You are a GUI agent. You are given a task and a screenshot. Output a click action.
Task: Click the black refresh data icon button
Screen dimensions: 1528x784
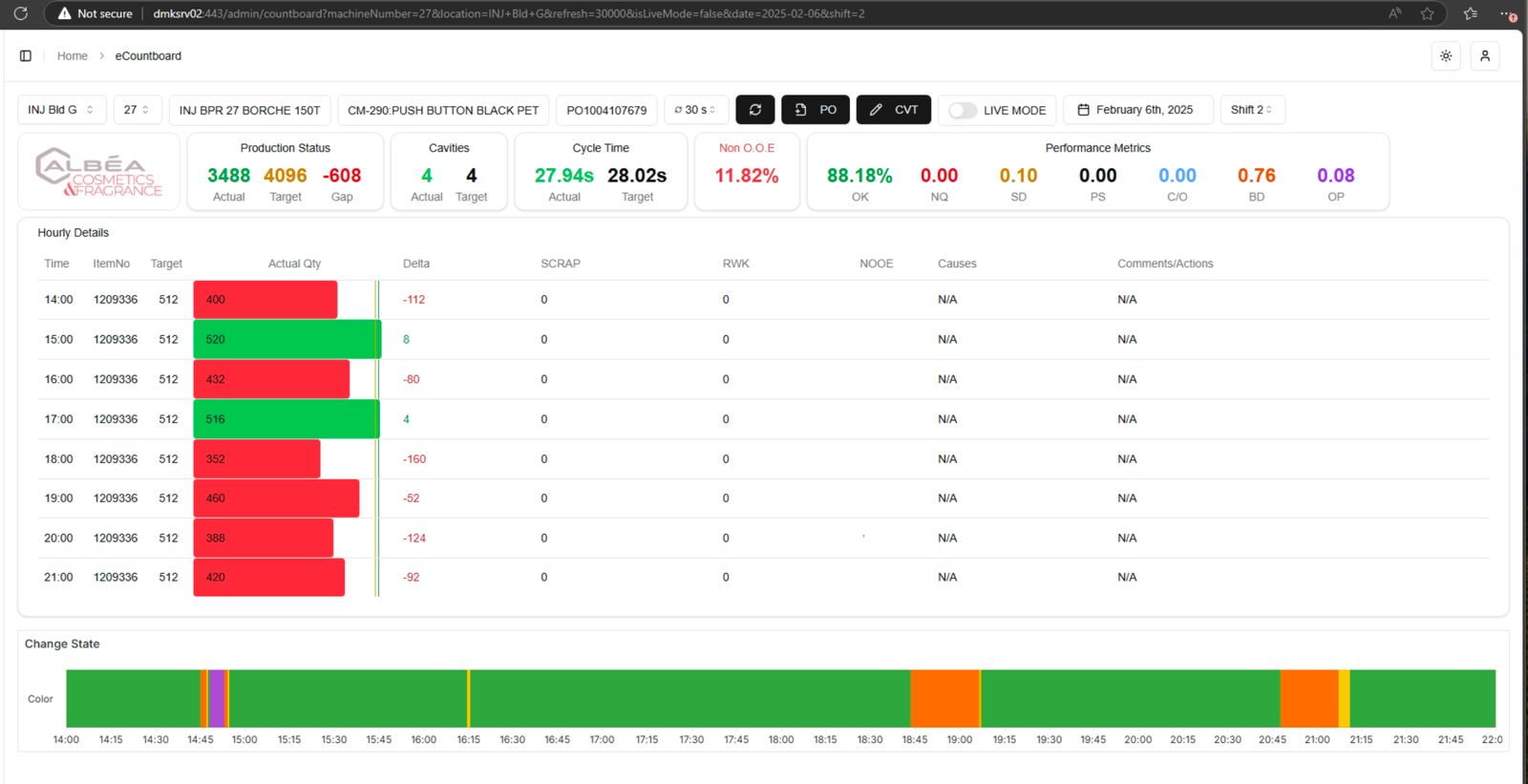pos(754,110)
